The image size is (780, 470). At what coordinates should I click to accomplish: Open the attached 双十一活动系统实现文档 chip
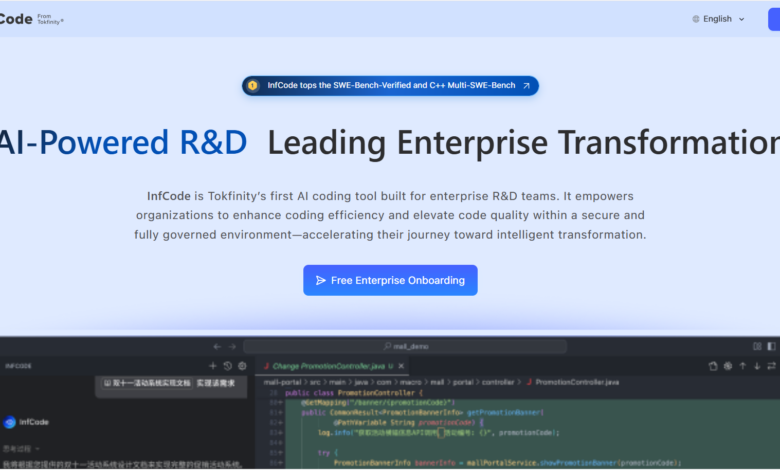click(x=147, y=383)
